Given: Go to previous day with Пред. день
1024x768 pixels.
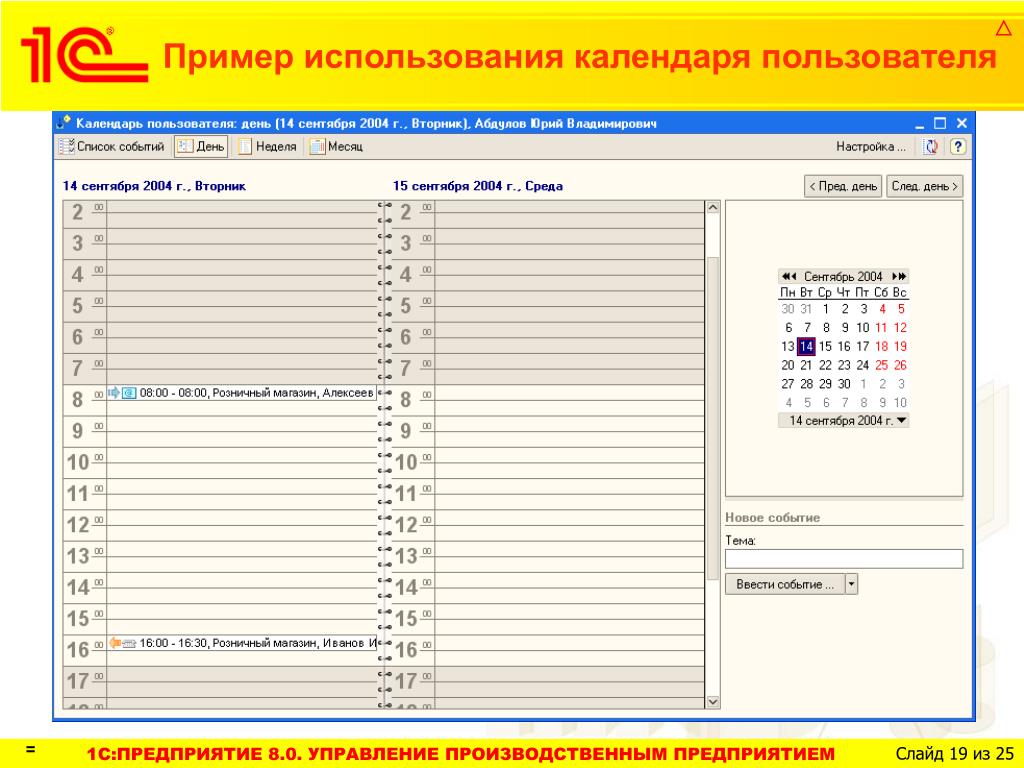Looking at the screenshot, I should pos(843,186).
